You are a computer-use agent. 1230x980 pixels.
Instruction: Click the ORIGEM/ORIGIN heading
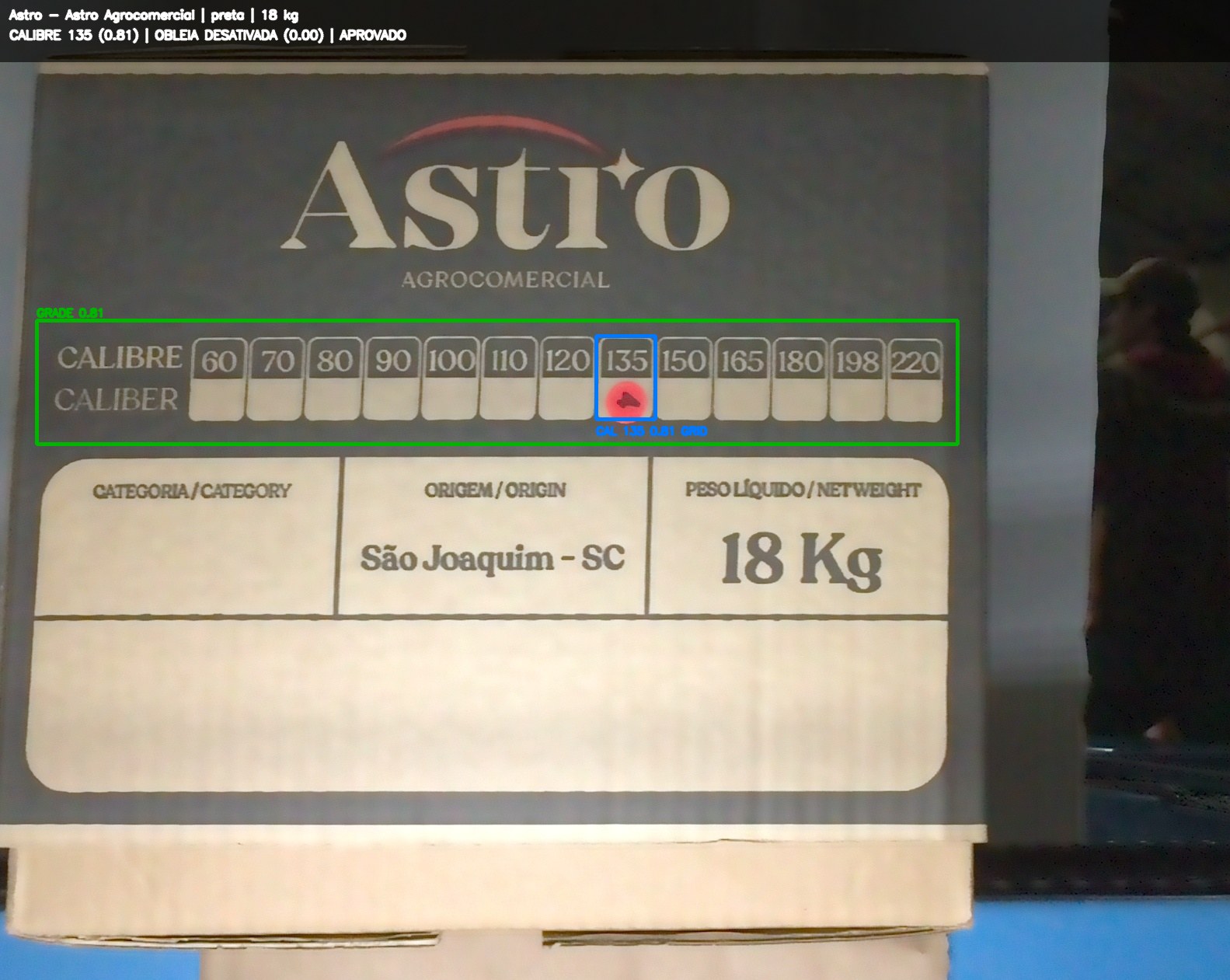coord(495,490)
